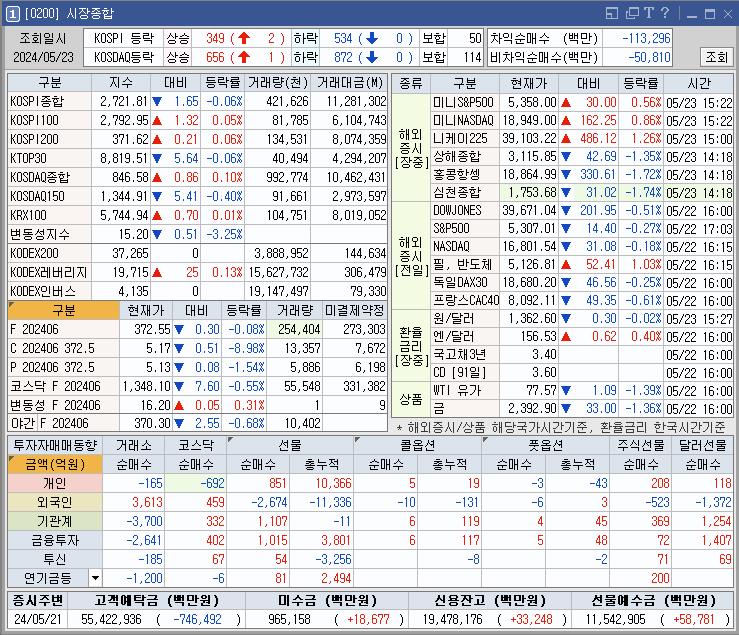
Task: Select the KOSPI종합 index row label
Action: pyautogui.click(x=49, y=101)
